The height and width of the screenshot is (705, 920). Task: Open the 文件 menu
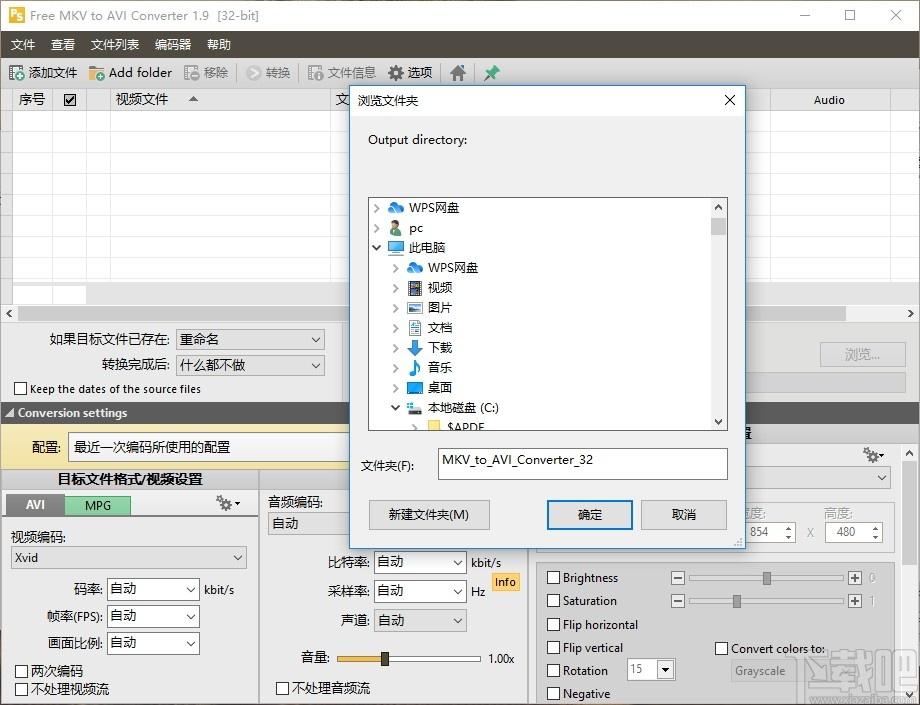click(x=23, y=45)
